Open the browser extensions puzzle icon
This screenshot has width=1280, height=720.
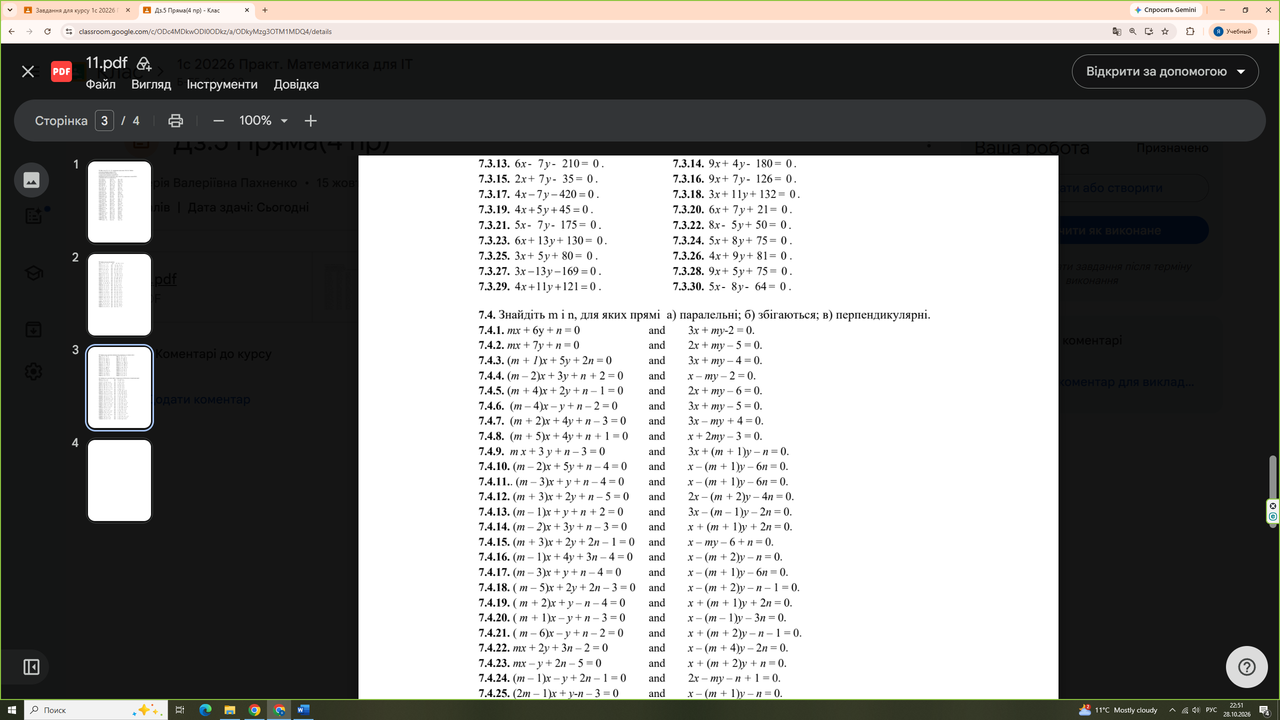click(x=1190, y=31)
